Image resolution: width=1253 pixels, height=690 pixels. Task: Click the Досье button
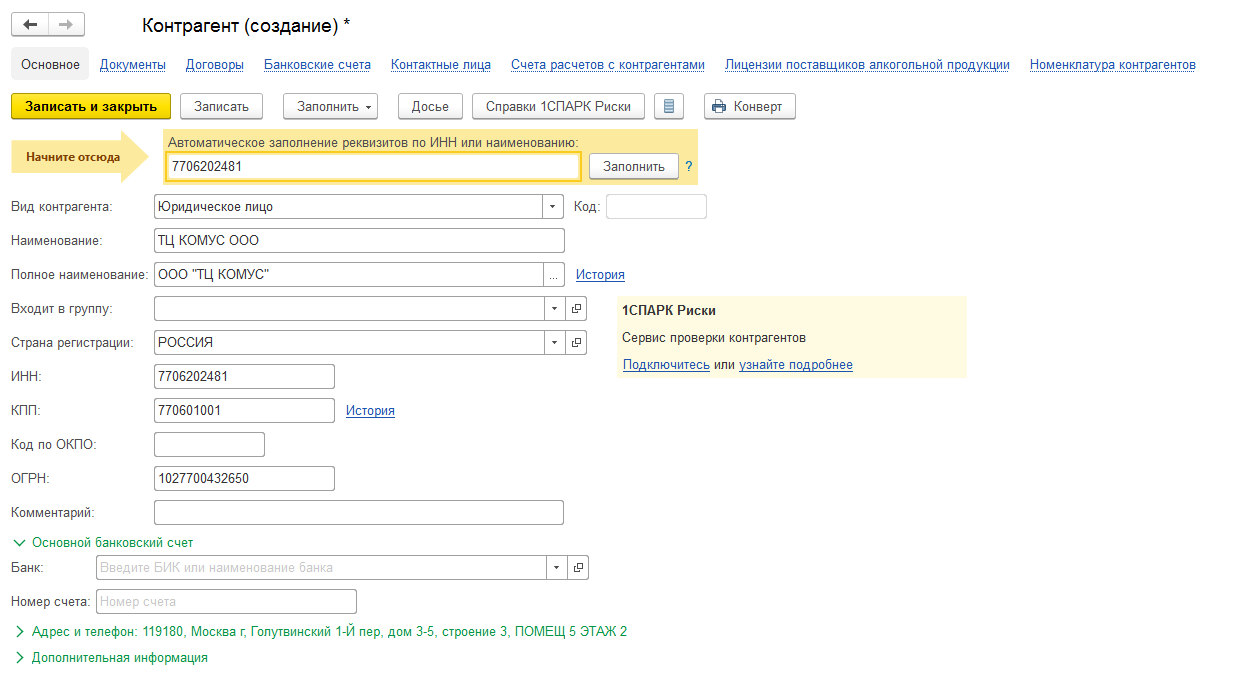point(431,106)
